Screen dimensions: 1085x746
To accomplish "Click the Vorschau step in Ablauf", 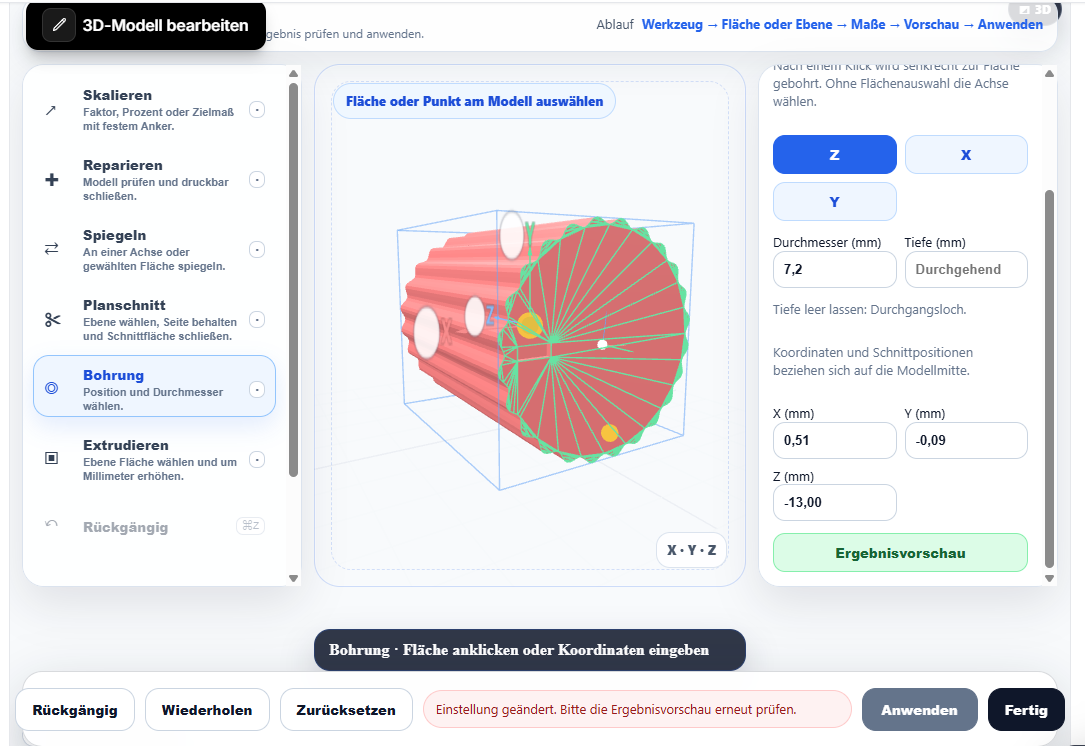I will [x=931, y=24].
